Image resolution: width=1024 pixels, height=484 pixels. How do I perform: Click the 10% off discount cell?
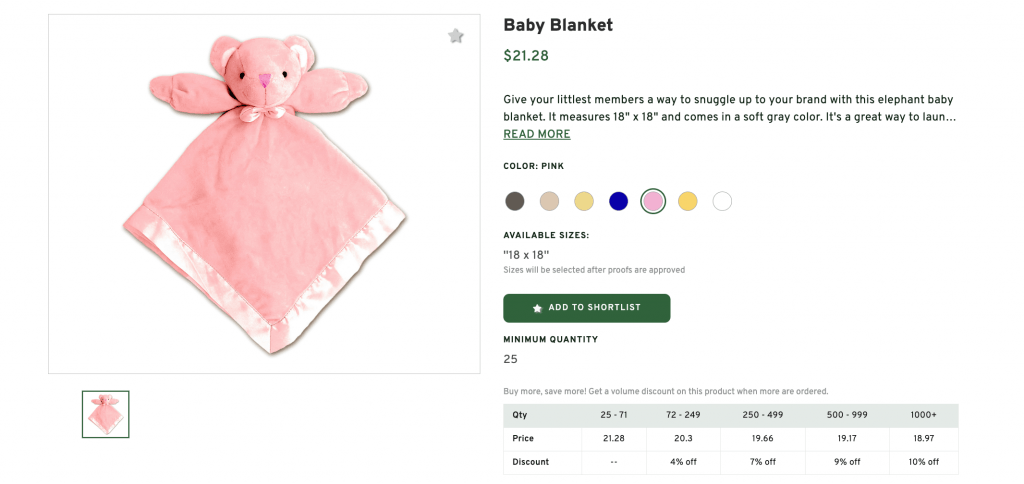coord(924,462)
